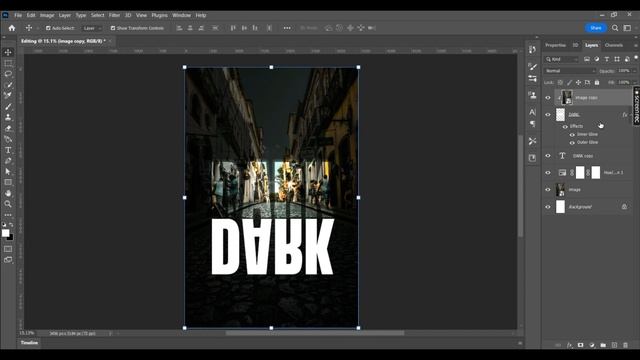Select the Clone Stamp tool
Viewport: 640px width, 360px height.
pos(8,117)
